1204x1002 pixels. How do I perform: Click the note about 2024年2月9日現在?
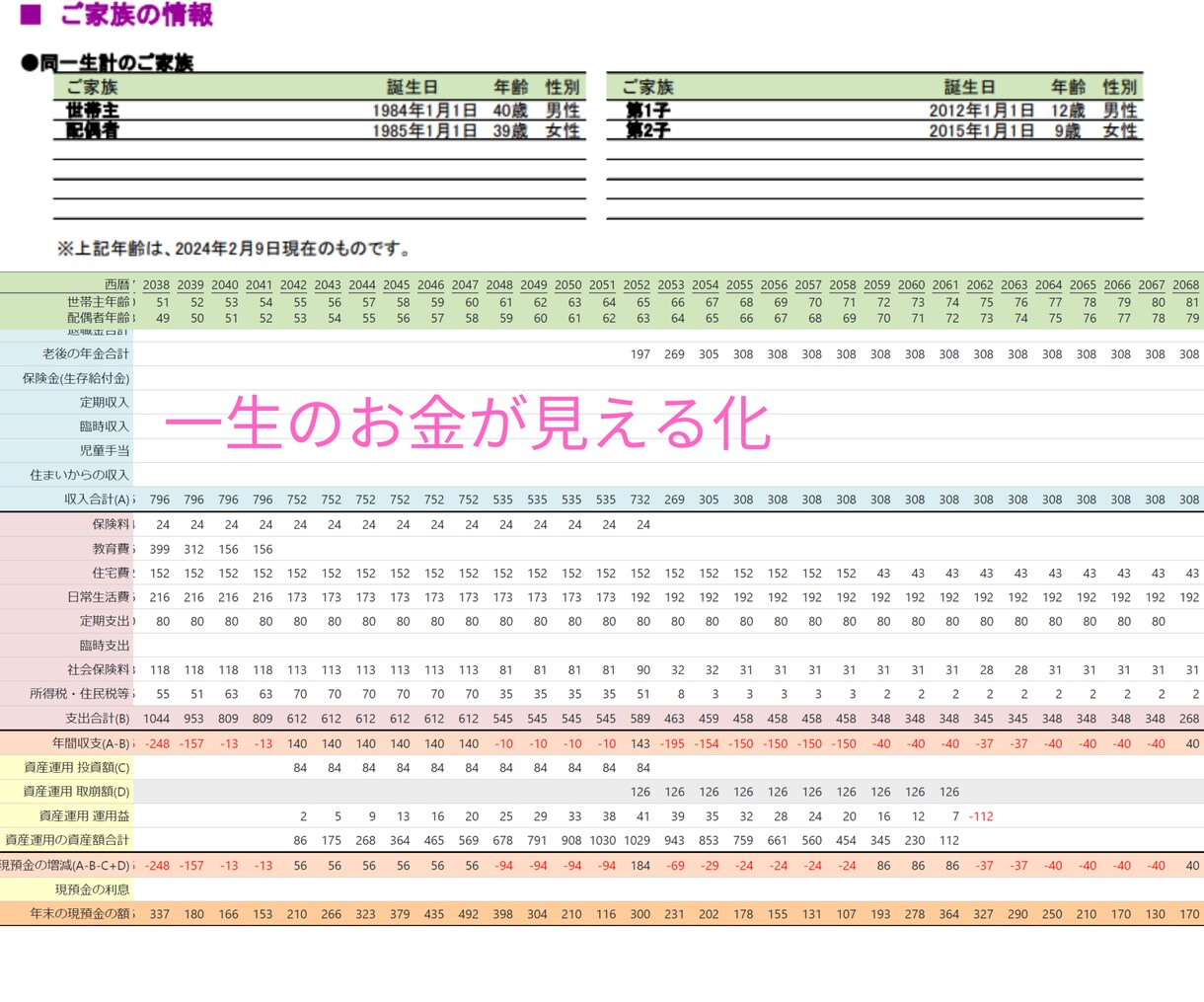(234, 249)
